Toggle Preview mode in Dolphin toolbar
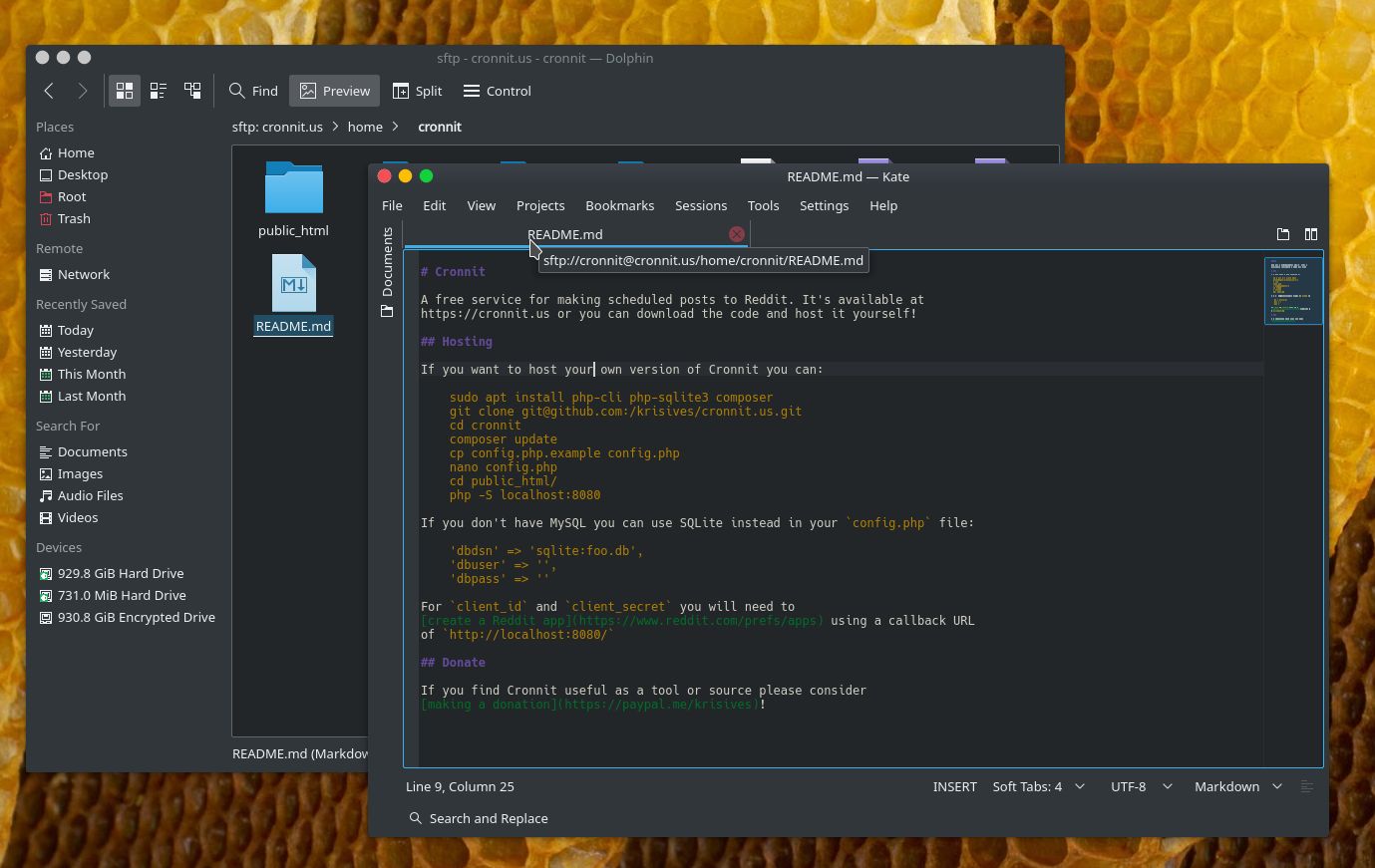The image size is (1375, 868). pos(334,91)
